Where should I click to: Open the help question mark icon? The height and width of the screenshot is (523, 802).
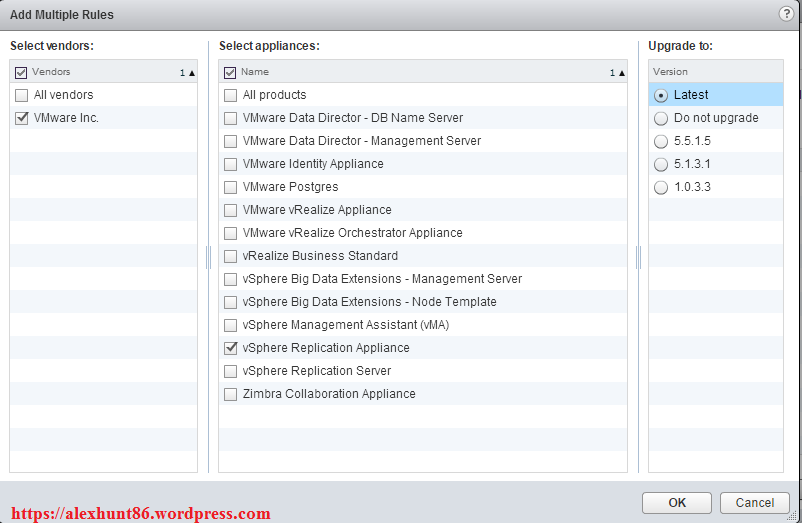pos(786,14)
